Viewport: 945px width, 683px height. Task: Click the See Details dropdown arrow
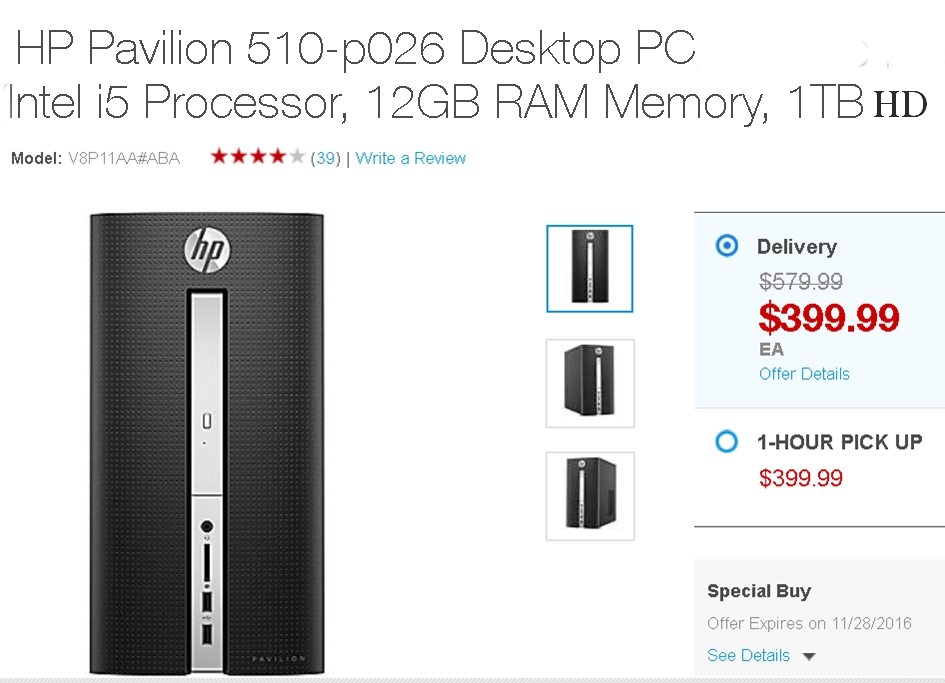point(809,656)
